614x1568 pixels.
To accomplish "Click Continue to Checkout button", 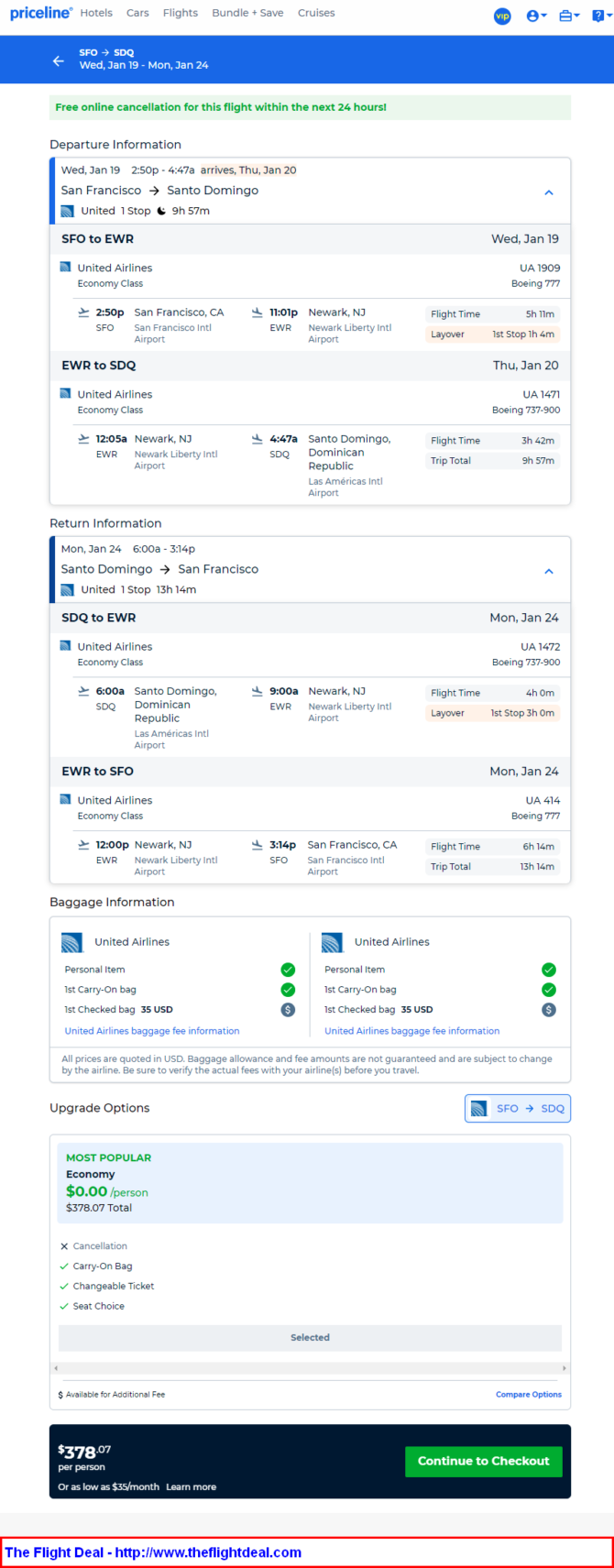I will pyautogui.click(x=484, y=1461).
